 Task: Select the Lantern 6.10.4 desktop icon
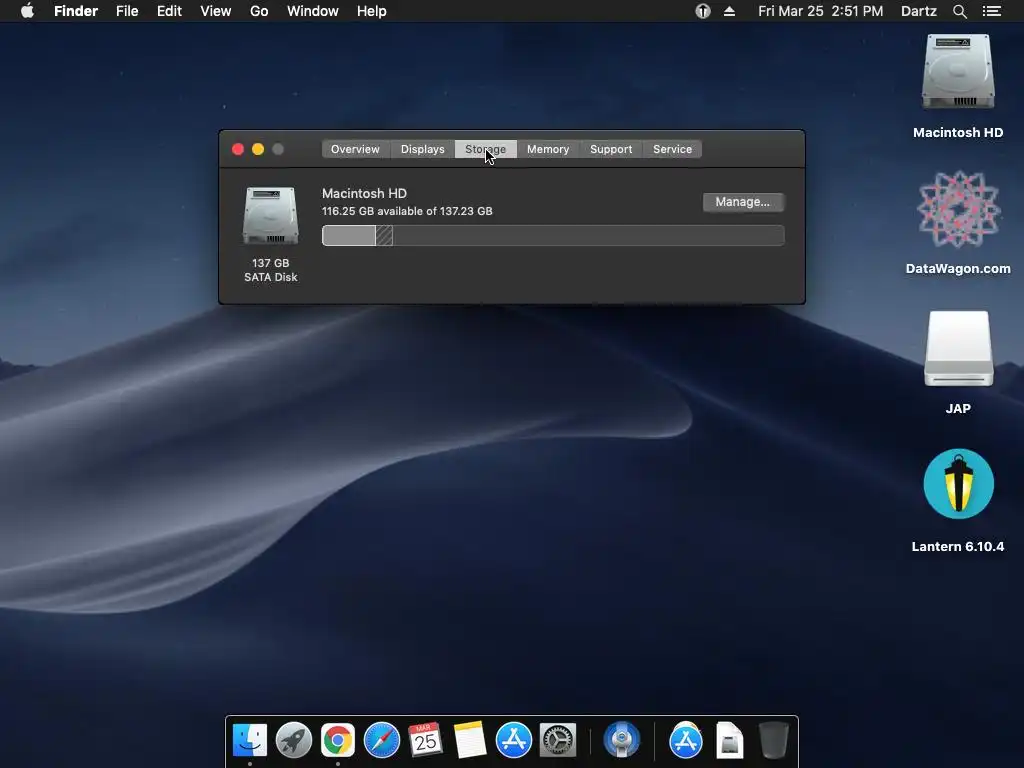958,484
